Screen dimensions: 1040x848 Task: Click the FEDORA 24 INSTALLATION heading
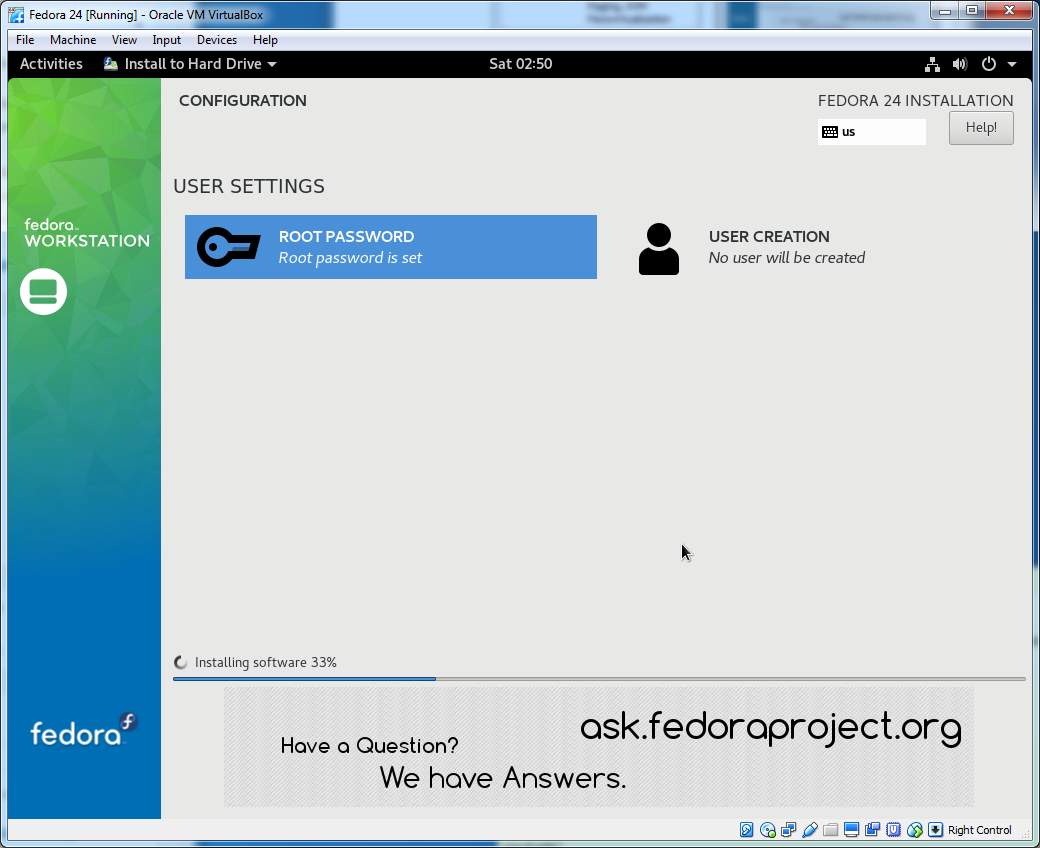pyautogui.click(x=915, y=101)
